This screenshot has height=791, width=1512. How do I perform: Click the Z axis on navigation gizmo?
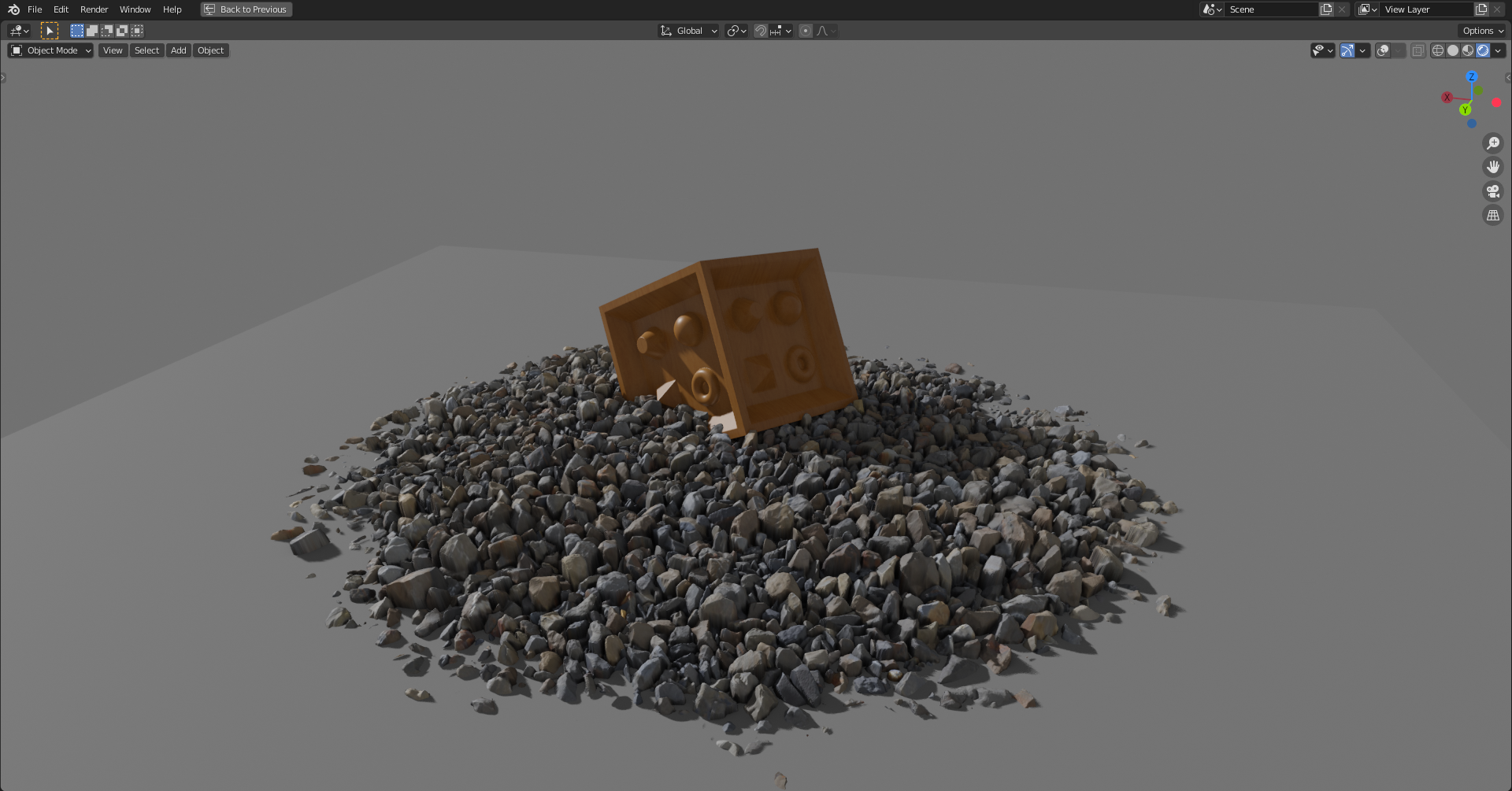(1471, 77)
